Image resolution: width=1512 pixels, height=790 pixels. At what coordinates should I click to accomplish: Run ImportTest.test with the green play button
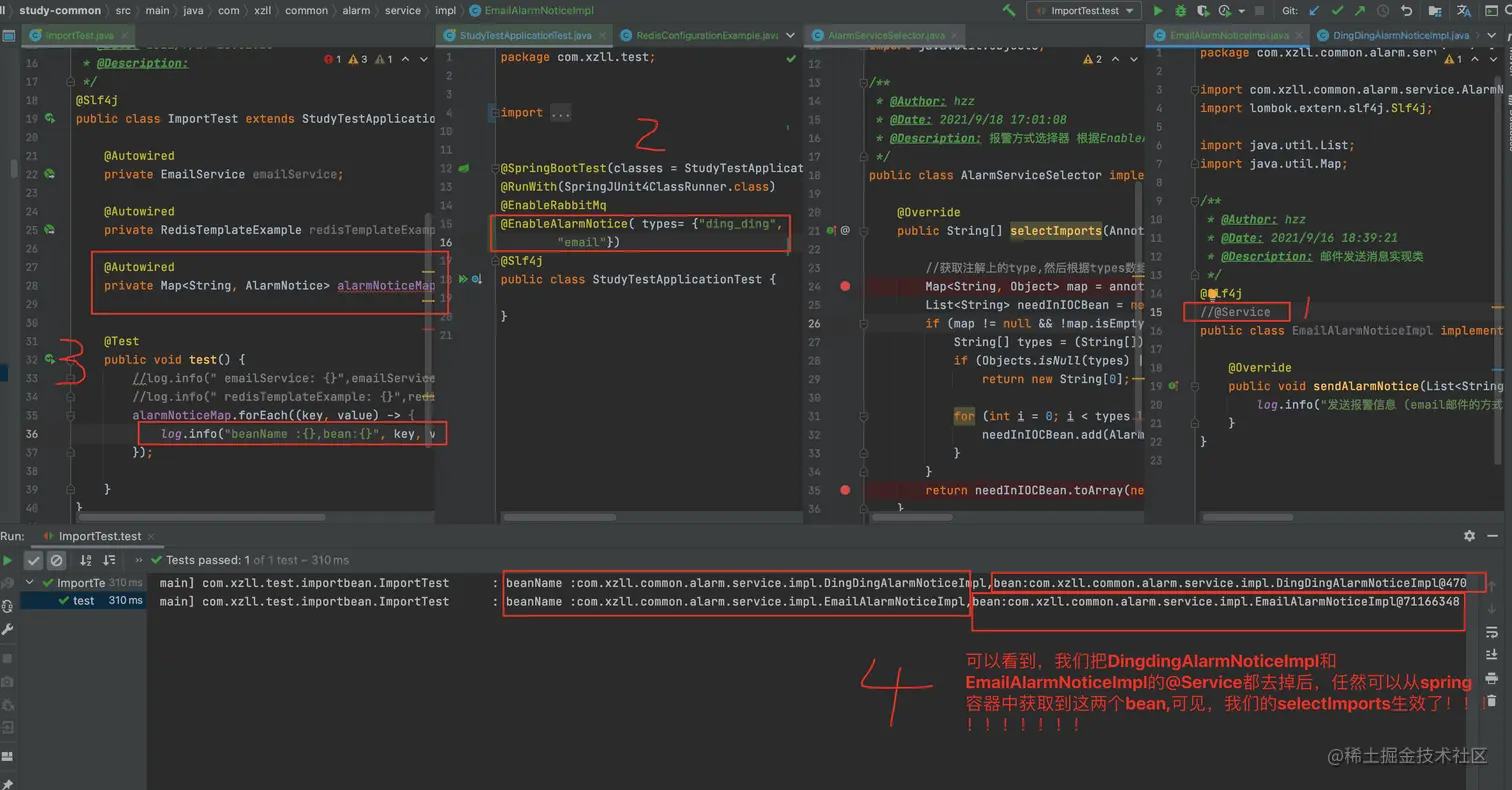[x=1158, y=10]
